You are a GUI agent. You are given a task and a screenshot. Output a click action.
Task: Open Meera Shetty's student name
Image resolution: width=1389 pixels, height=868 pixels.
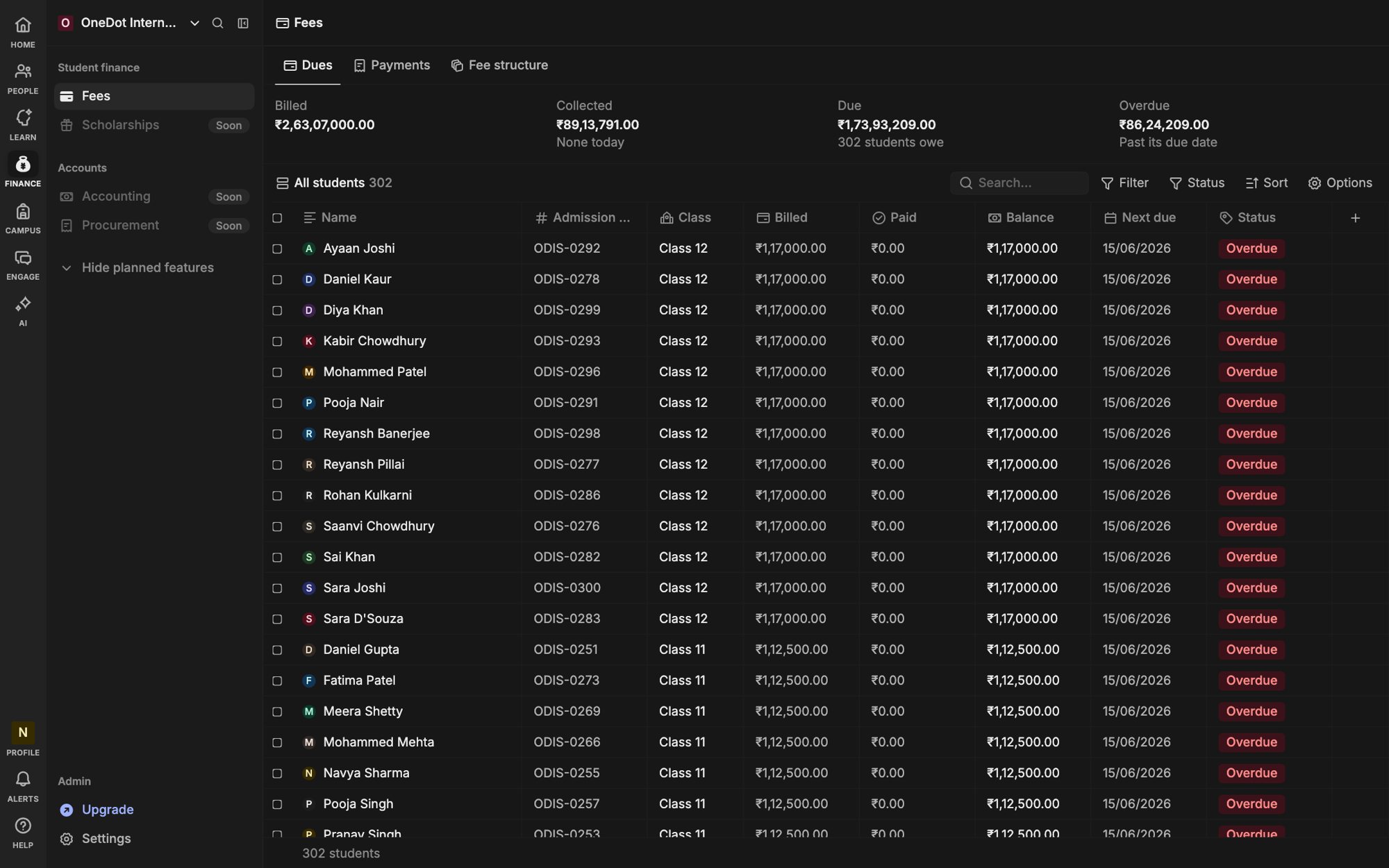363,711
